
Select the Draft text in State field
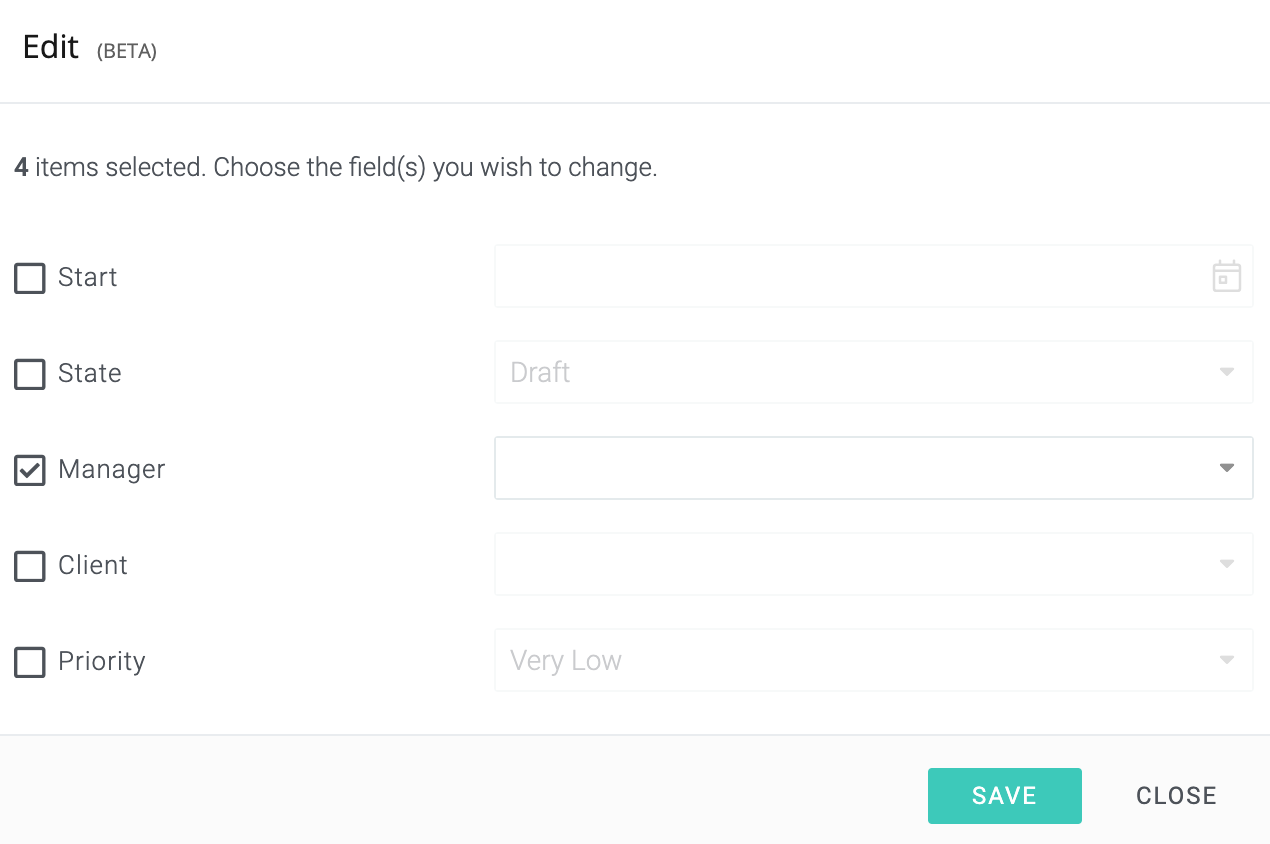[x=540, y=372]
